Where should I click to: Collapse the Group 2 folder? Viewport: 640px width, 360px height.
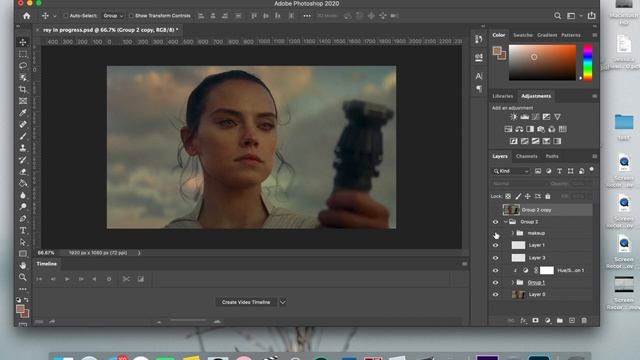click(x=505, y=222)
